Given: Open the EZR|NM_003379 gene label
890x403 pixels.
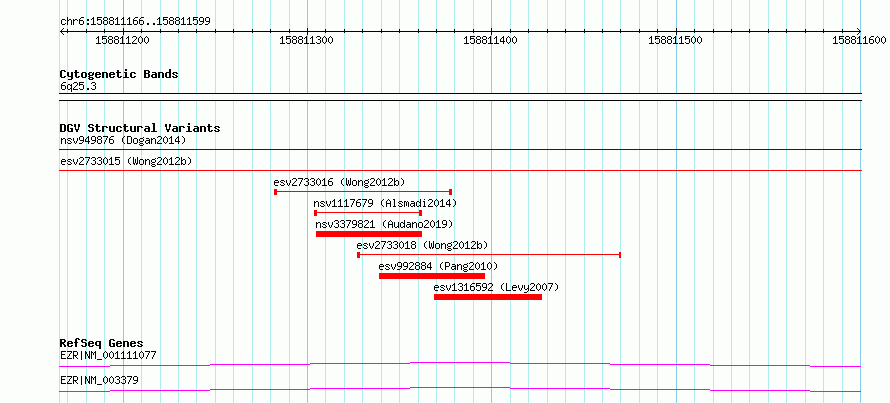Looking at the screenshot, I should (x=99, y=380).
